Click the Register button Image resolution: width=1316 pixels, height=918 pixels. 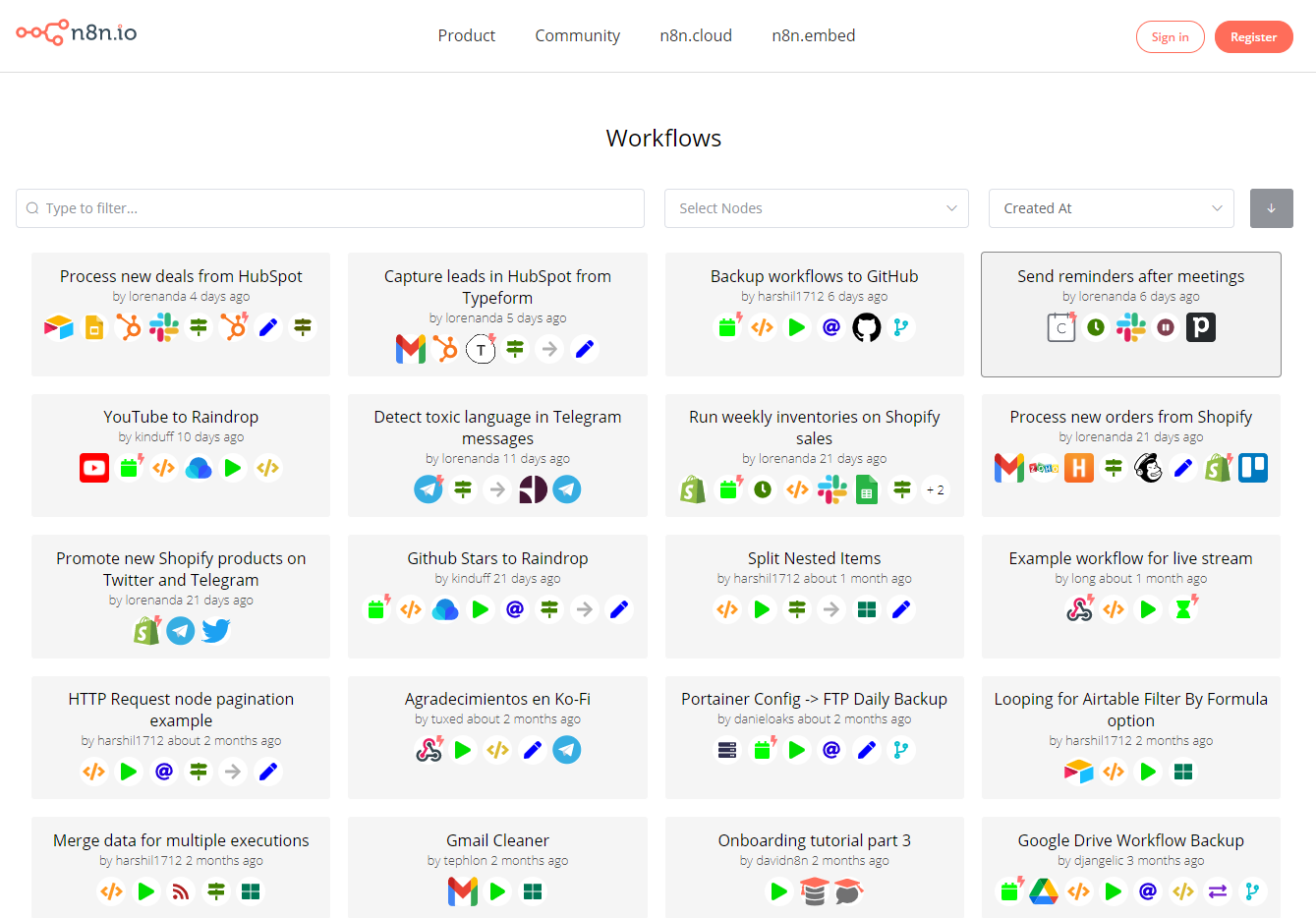(1253, 37)
